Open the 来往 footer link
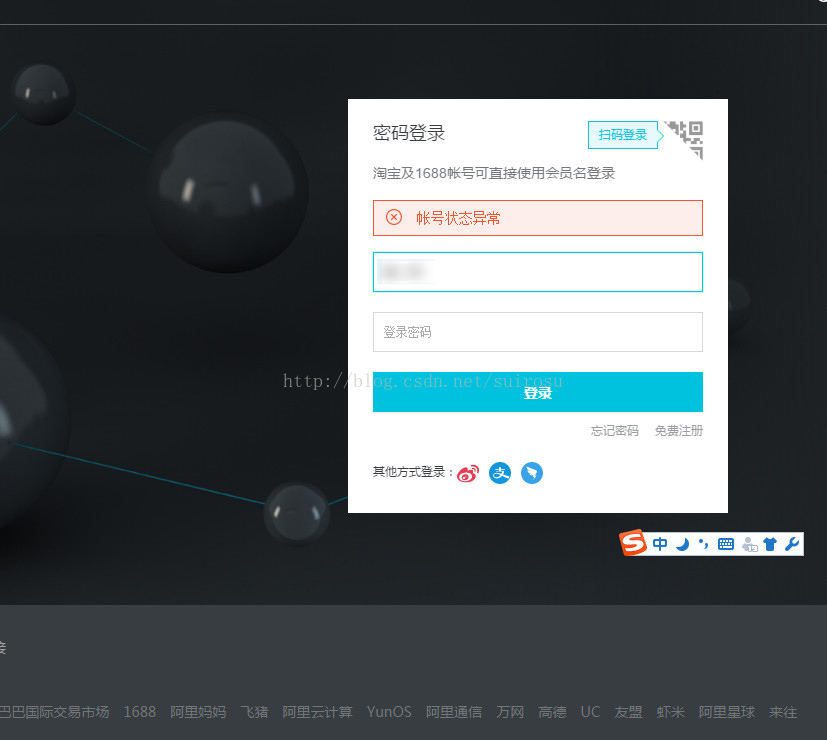 [783, 712]
